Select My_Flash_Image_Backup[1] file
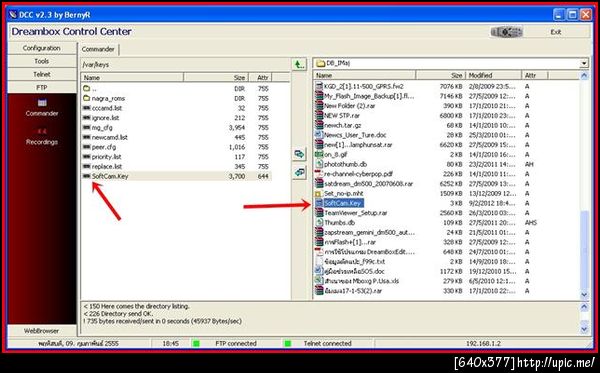The width and height of the screenshot is (600, 373). coord(369,96)
